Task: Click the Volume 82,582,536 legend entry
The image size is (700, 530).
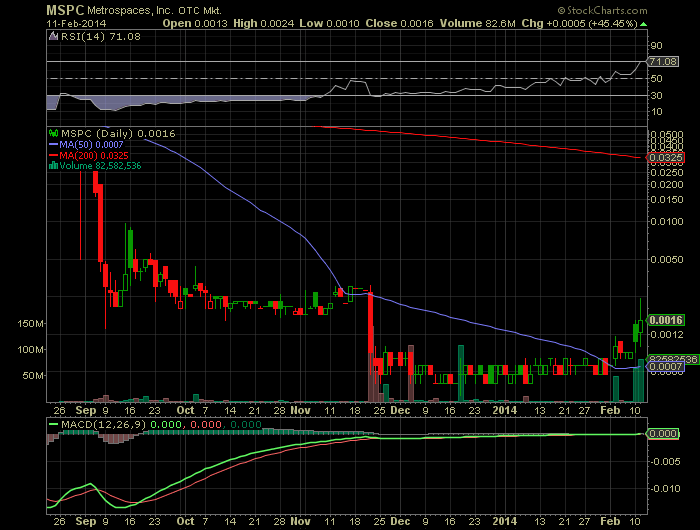Action: [x=100, y=166]
